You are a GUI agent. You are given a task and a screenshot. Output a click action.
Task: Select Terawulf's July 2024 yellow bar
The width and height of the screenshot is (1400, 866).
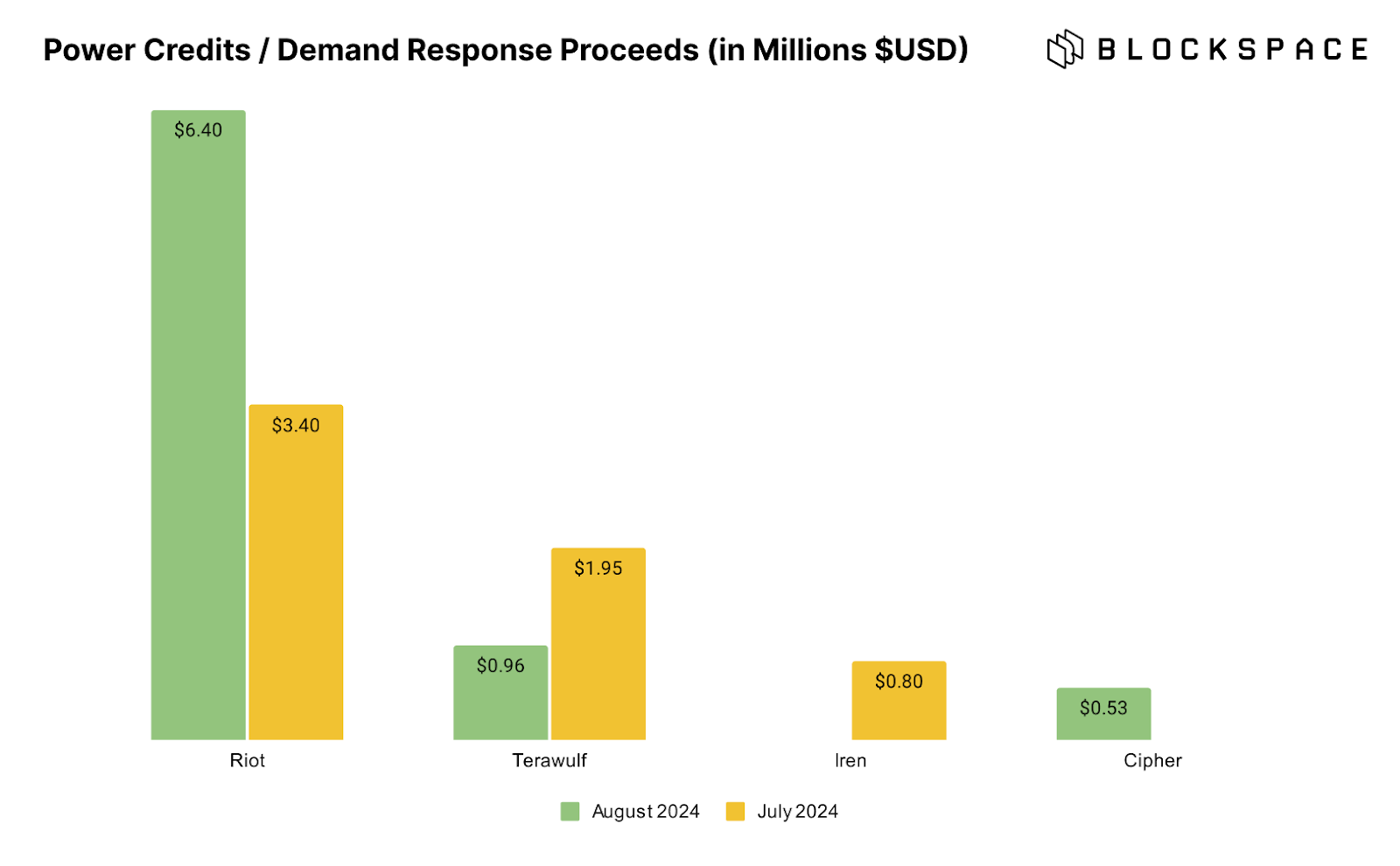pos(598,644)
